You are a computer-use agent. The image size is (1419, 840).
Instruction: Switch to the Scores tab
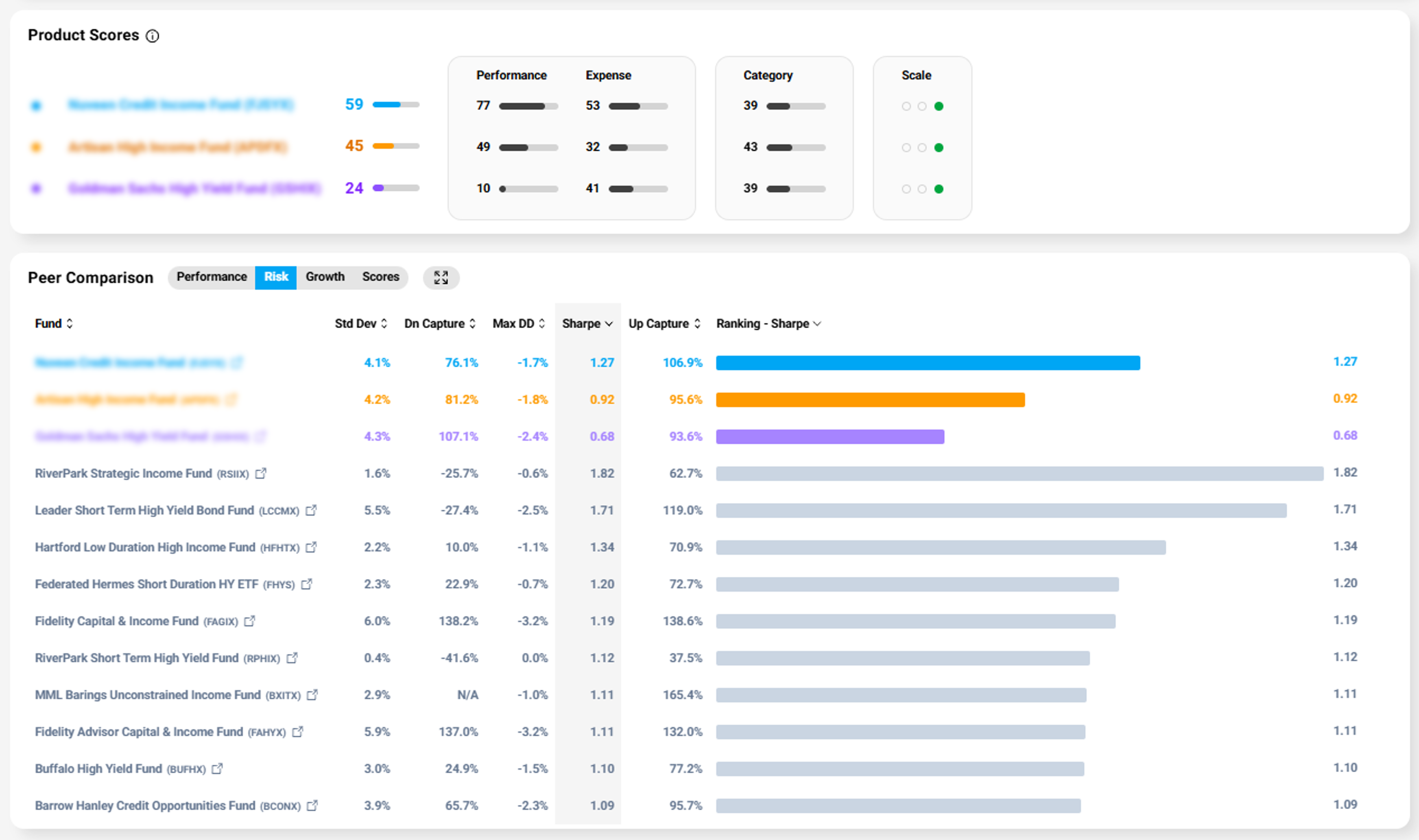pos(380,277)
